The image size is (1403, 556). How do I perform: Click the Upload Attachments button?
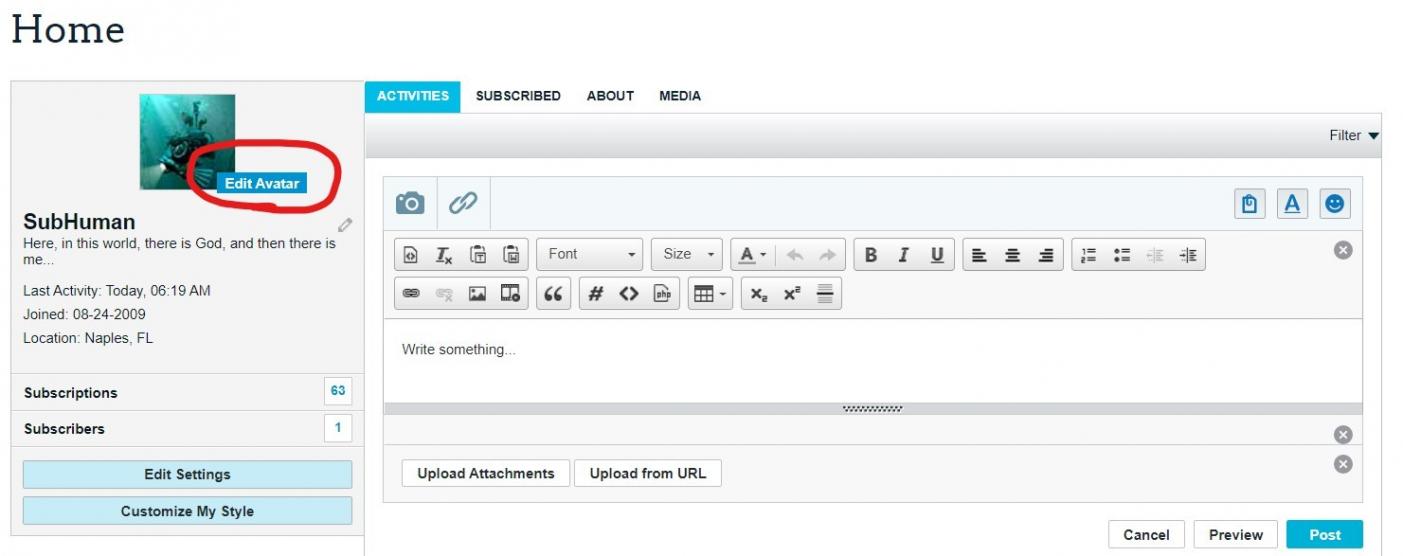point(485,474)
